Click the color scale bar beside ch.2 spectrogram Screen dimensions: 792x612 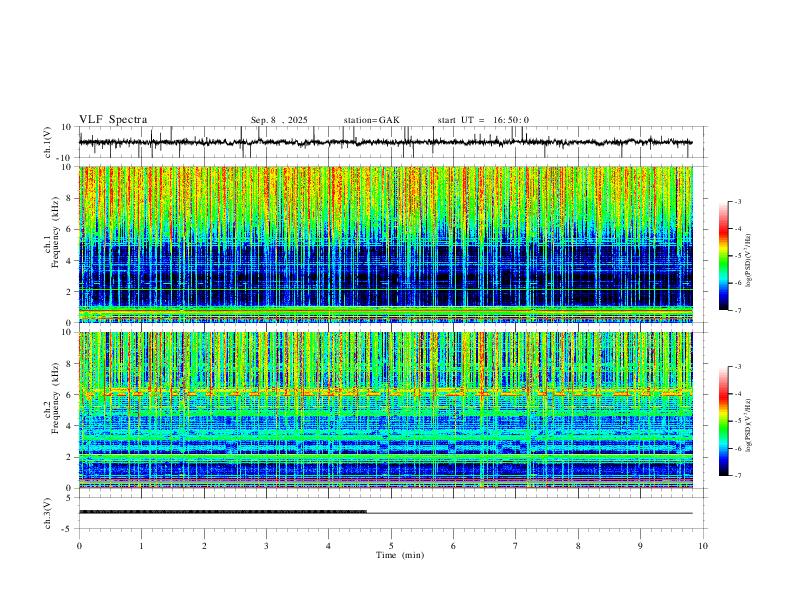pos(724,421)
